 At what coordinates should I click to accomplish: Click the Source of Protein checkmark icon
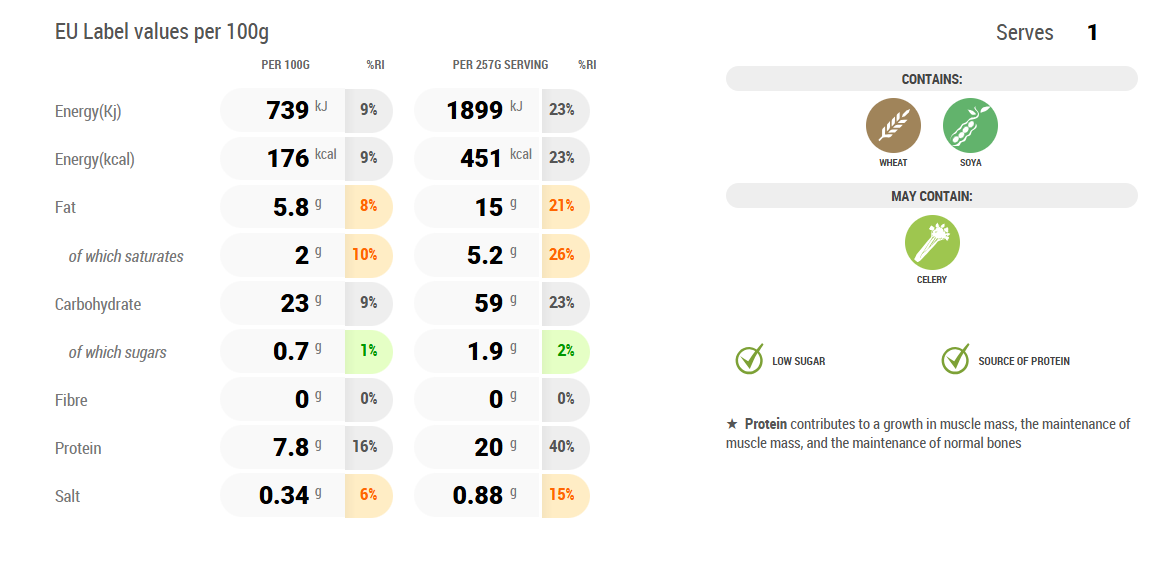pos(955,360)
